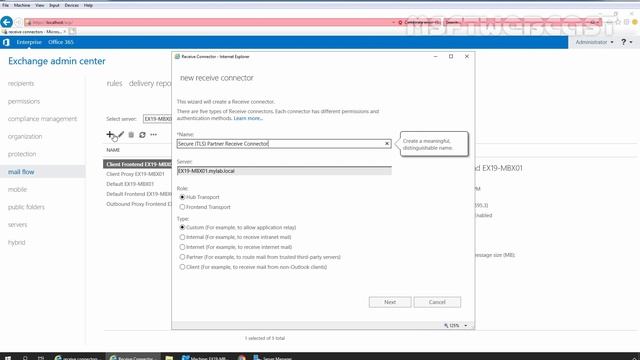Viewport: 640px width, 360px height.
Task: Open the new tab button in browser
Action: 72,31
